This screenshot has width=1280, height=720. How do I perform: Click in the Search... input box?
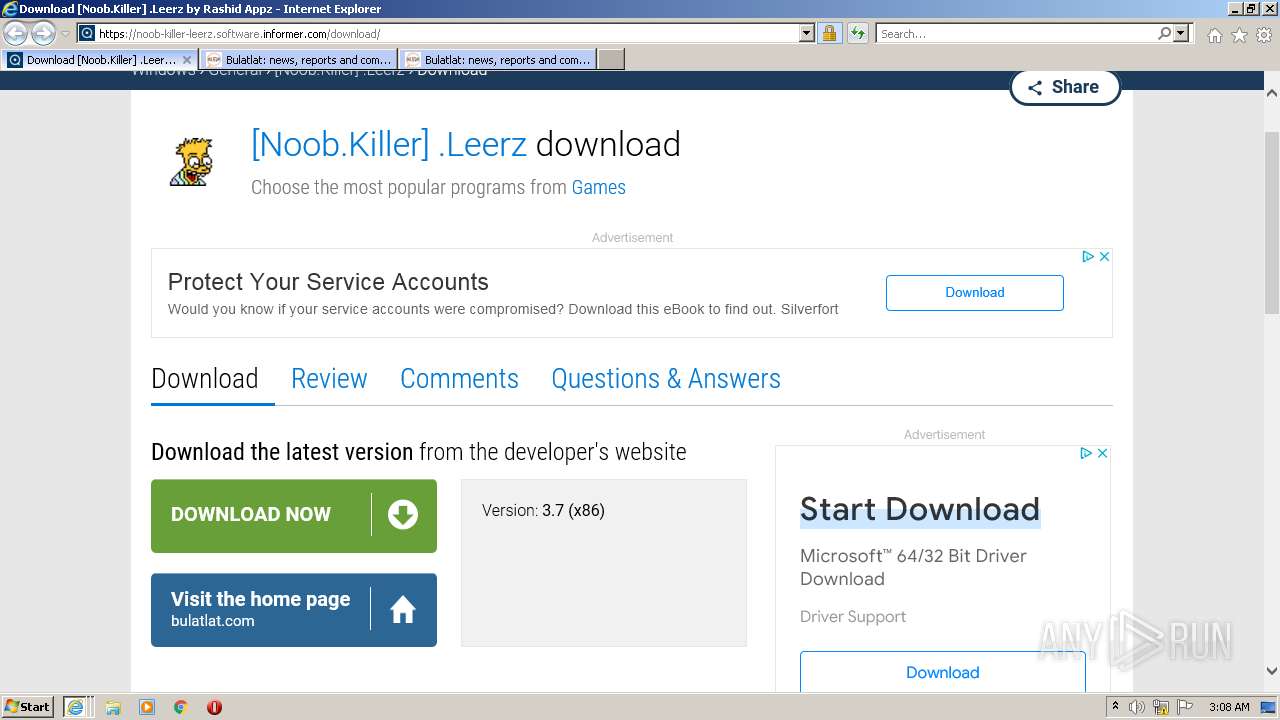pyautogui.click(x=1016, y=34)
